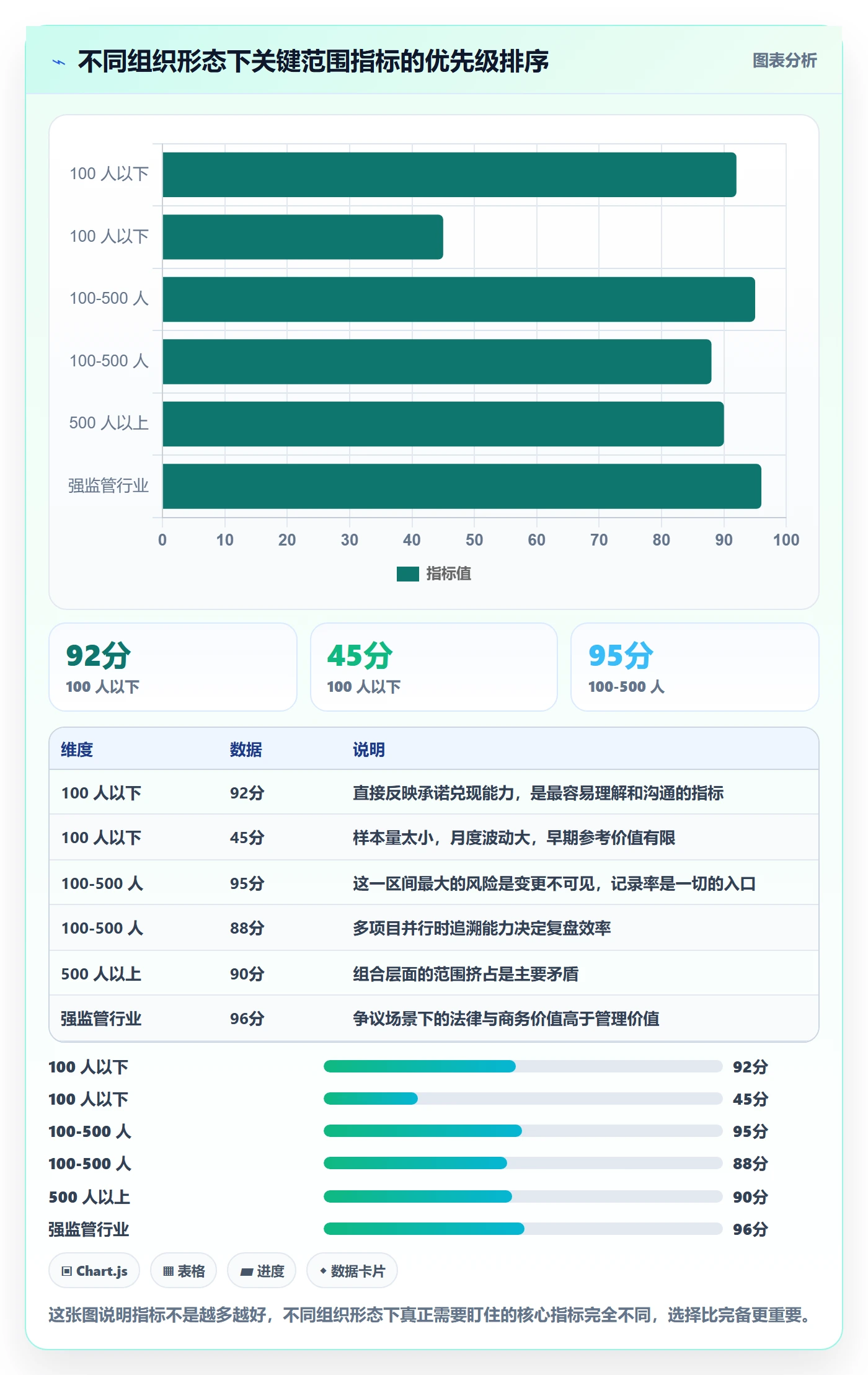Open the 92分 data card
This screenshot has height=1375, width=868.
pyautogui.click(x=173, y=667)
